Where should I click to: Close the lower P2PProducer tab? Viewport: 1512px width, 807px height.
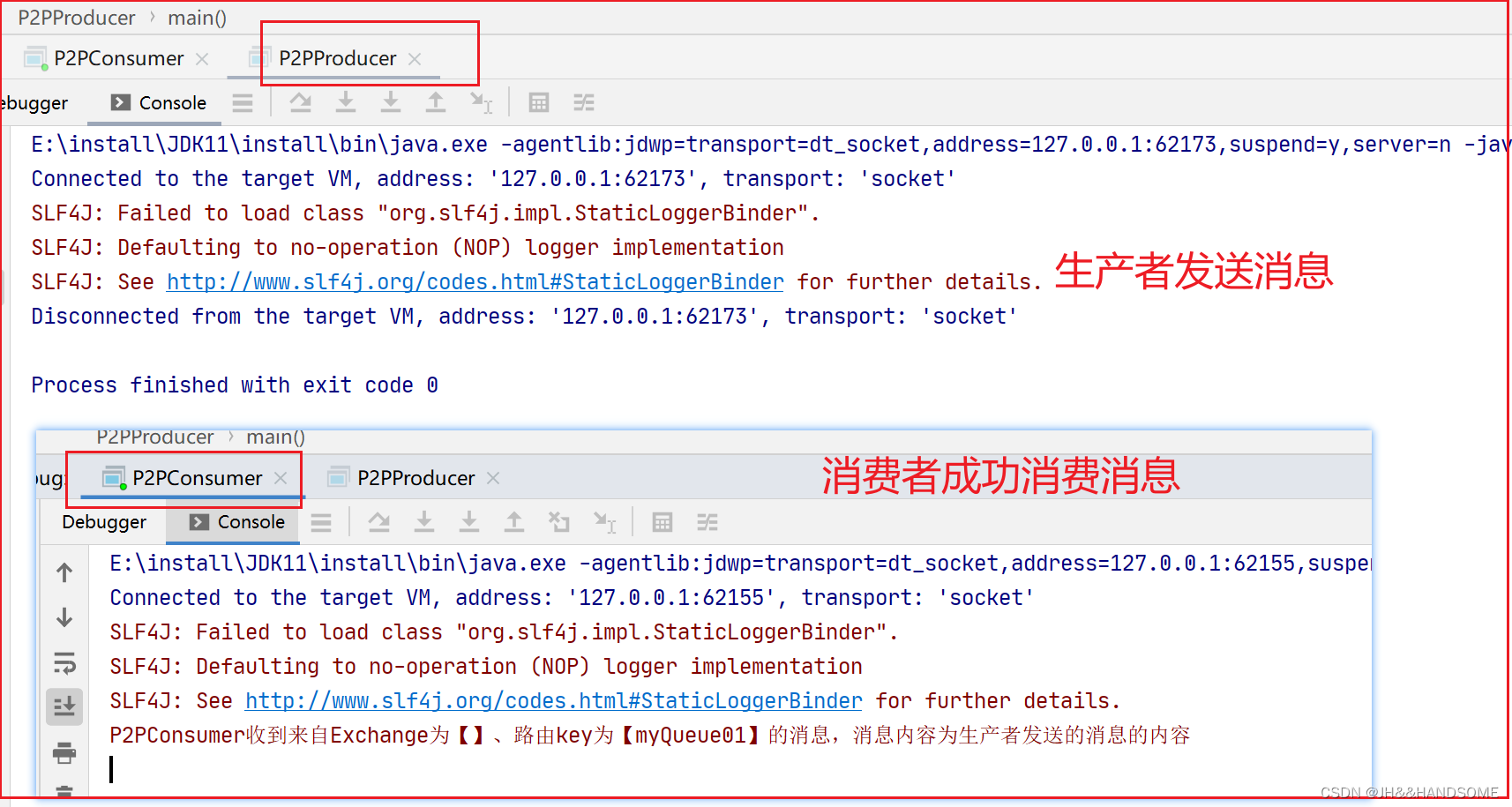pos(493,478)
